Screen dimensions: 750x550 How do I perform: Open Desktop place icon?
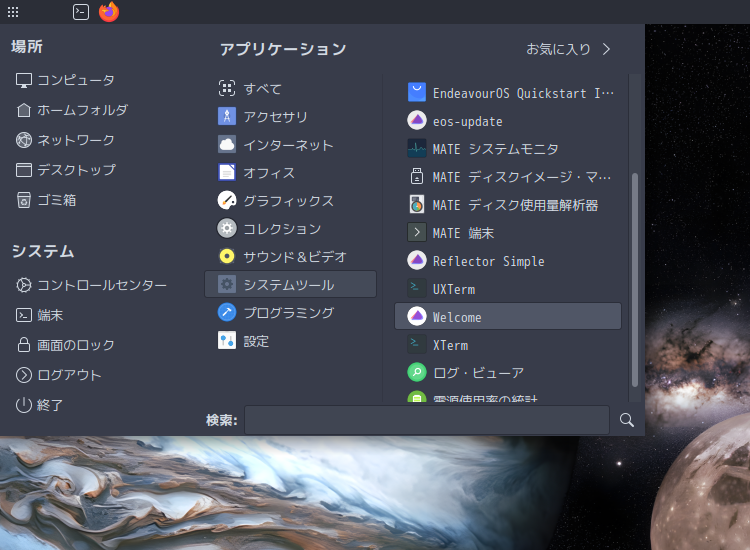(x=24, y=170)
